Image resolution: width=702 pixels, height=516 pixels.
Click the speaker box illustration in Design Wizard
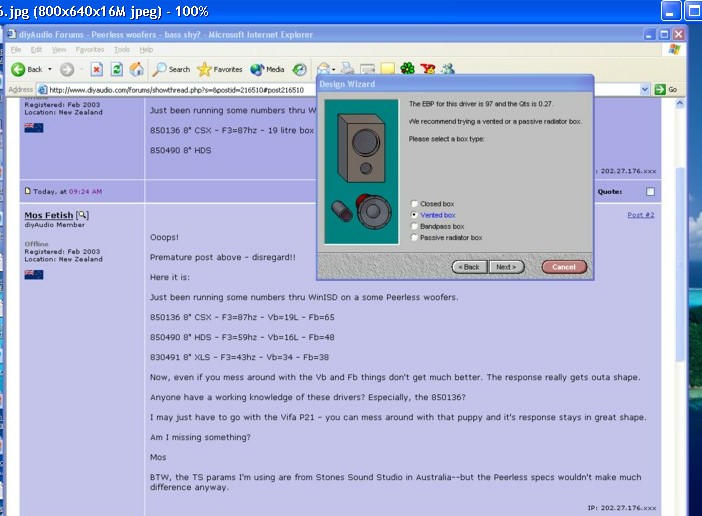361,172
